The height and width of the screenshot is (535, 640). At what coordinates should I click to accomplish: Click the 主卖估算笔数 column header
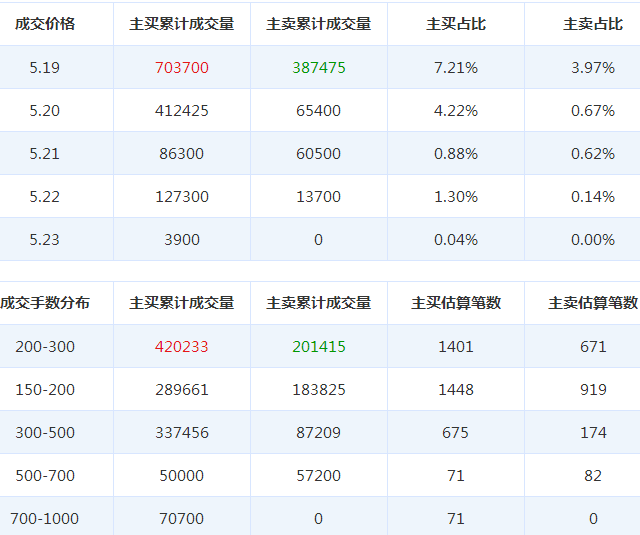[x=593, y=303]
